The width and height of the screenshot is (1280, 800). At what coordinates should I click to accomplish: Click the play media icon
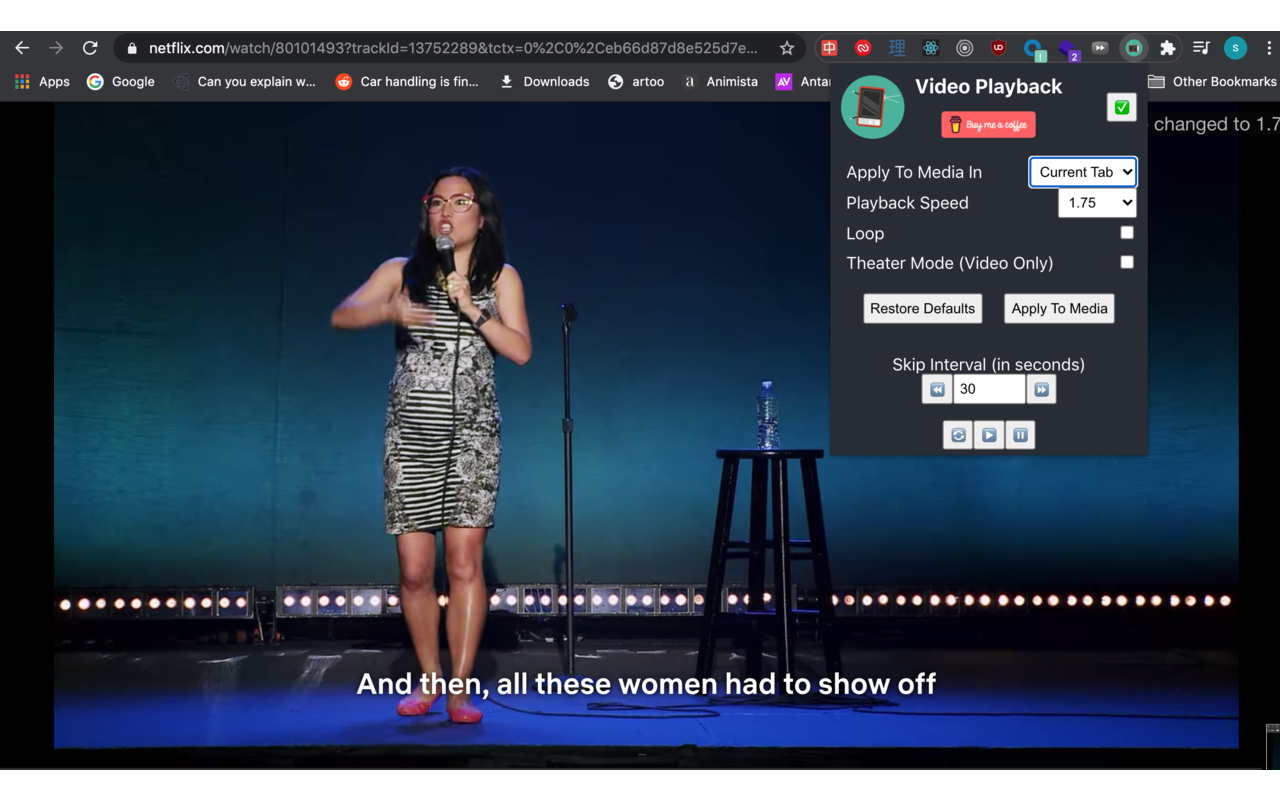tap(989, 435)
